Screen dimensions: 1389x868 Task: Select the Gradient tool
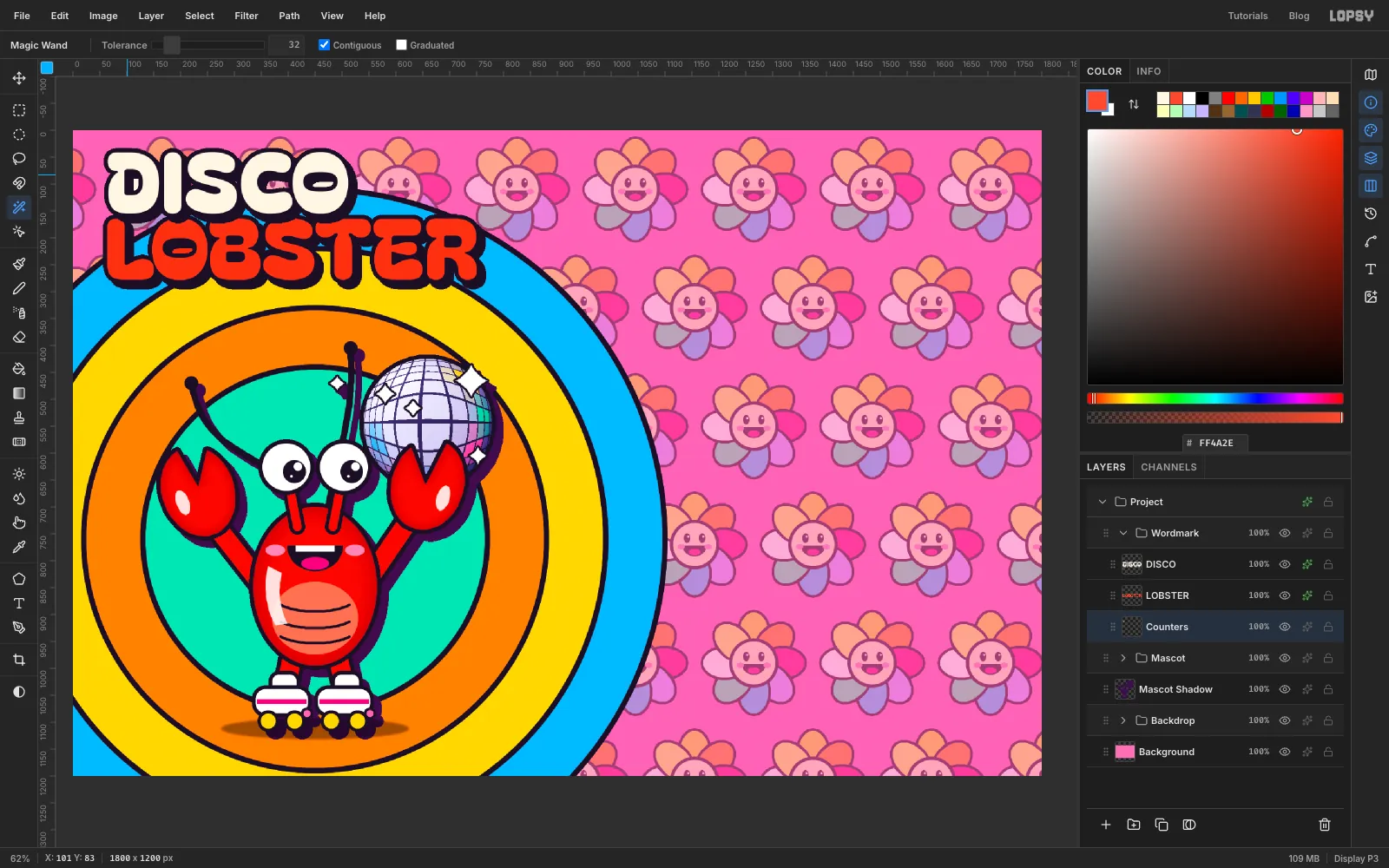pyautogui.click(x=19, y=393)
